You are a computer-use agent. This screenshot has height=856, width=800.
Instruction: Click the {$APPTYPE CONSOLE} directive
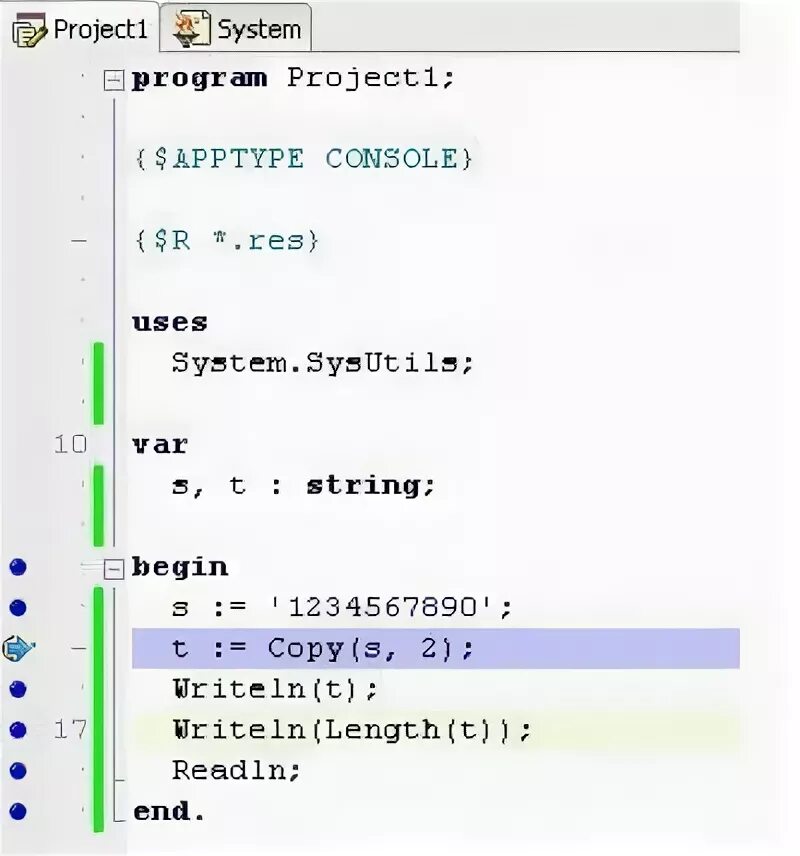pyautogui.click(x=301, y=159)
